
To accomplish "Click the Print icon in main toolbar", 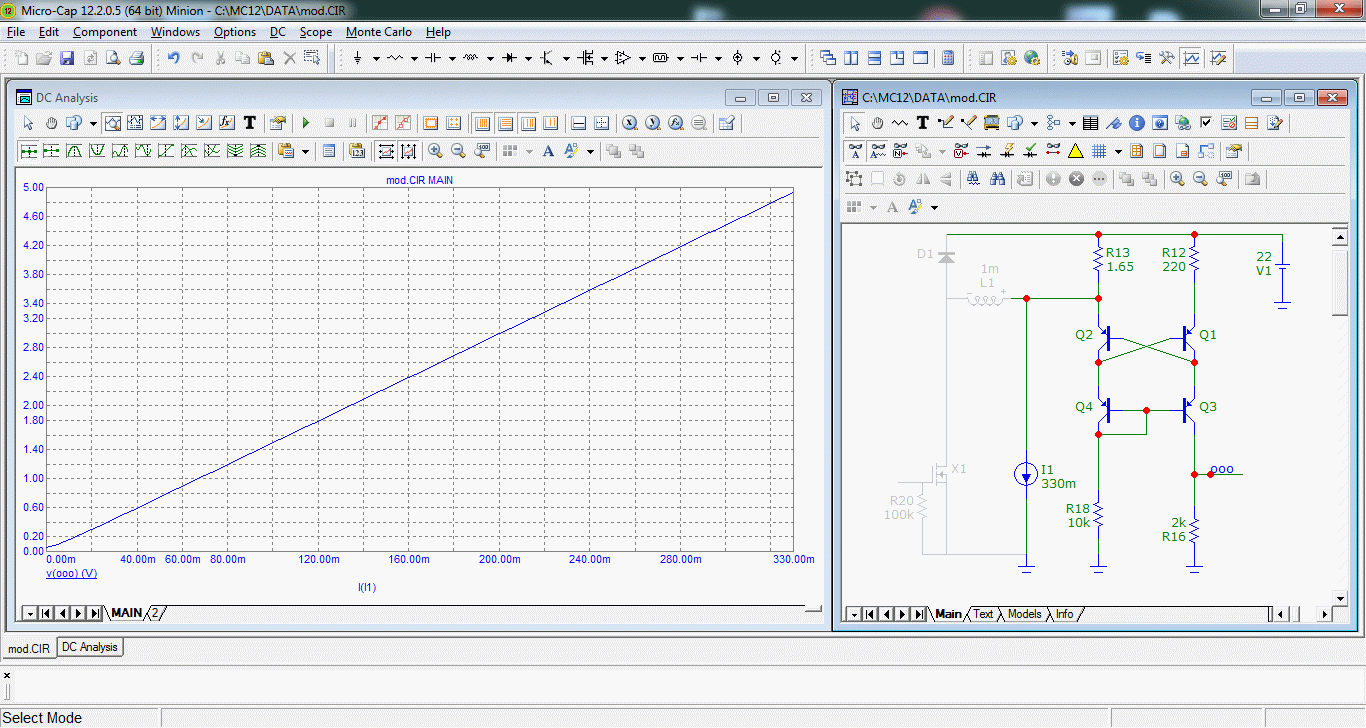I will 136,58.
